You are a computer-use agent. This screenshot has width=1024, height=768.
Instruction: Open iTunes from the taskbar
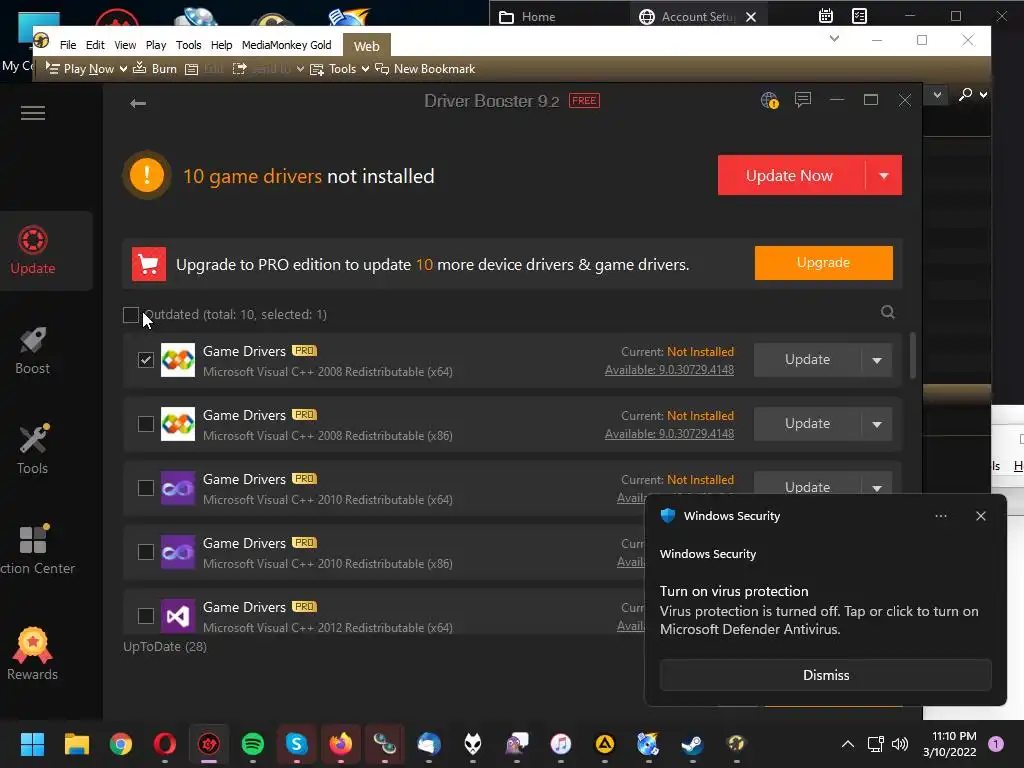point(561,744)
